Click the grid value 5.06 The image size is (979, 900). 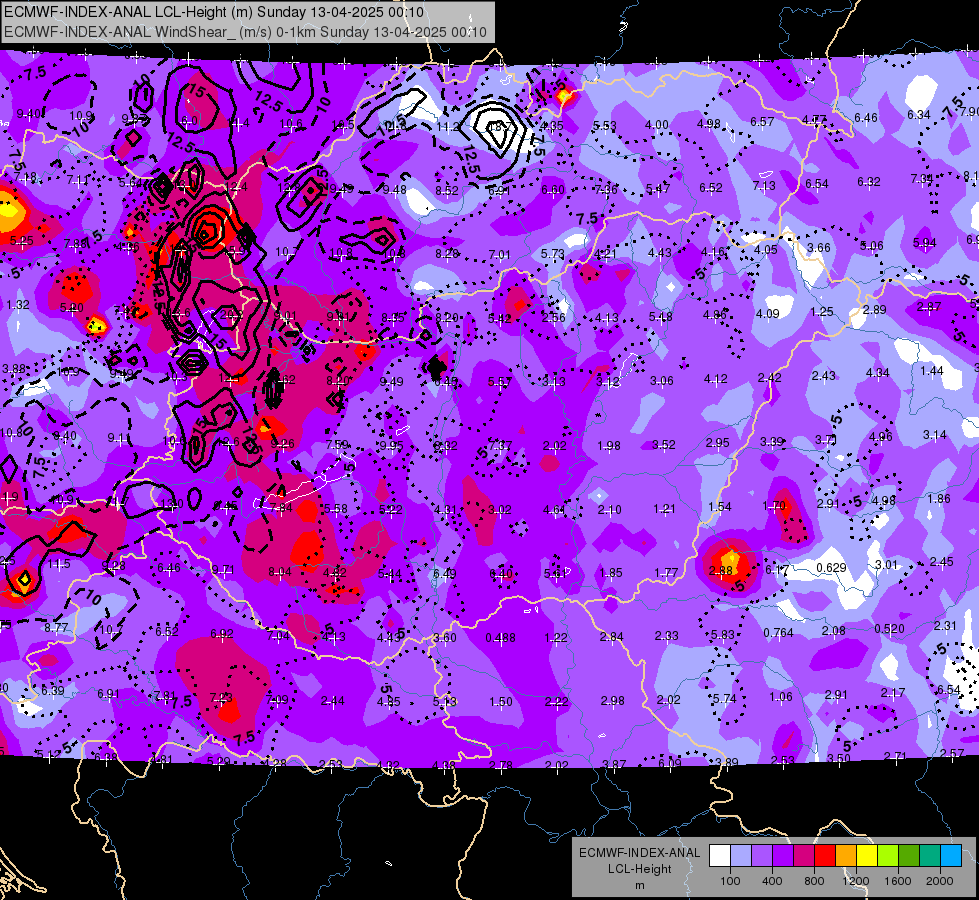click(x=871, y=245)
